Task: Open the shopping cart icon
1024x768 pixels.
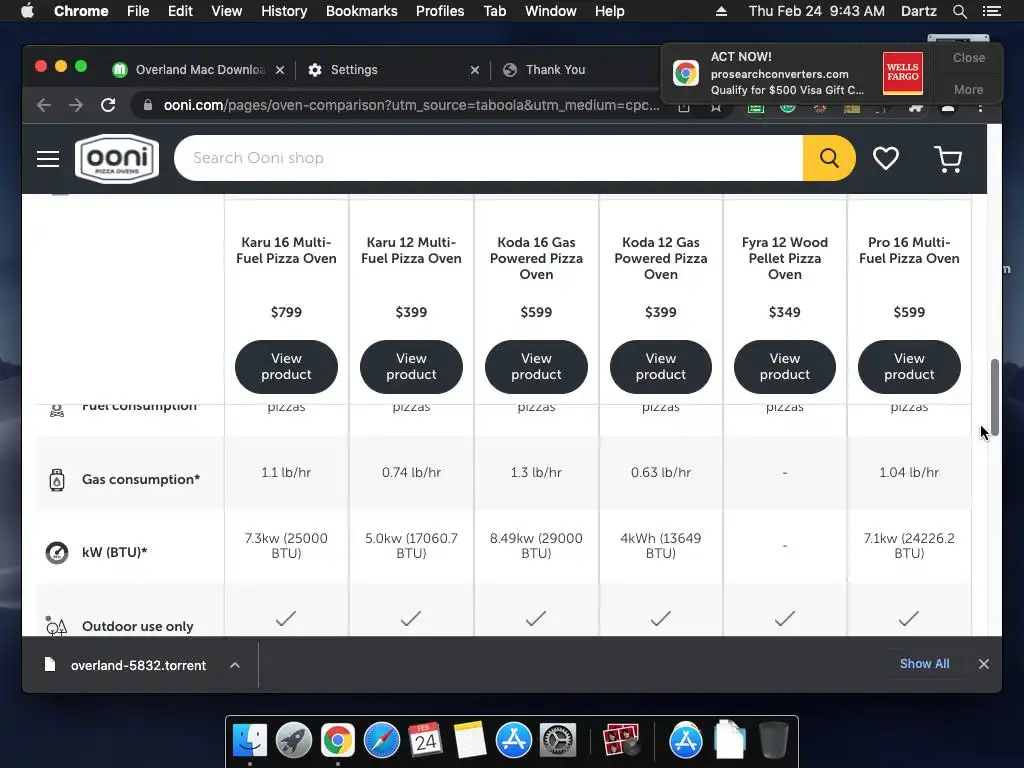Action: [x=948, y=159]
